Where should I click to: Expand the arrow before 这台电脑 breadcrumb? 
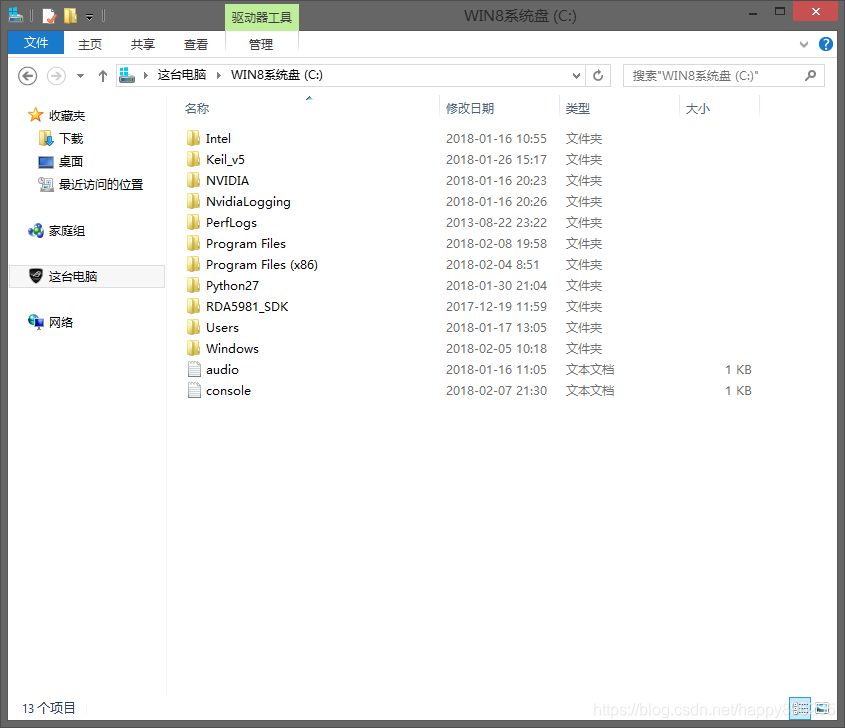click(x=146, y=75)
